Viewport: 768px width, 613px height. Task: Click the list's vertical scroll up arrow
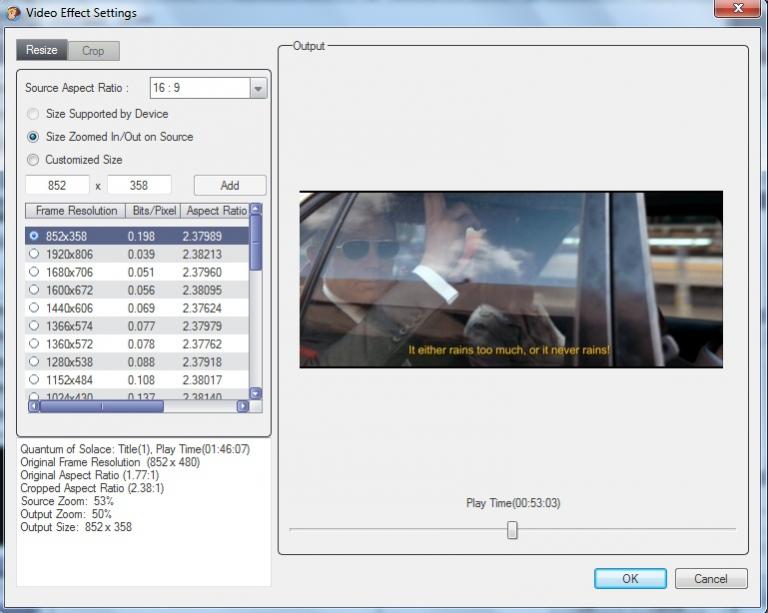[255, 210]
